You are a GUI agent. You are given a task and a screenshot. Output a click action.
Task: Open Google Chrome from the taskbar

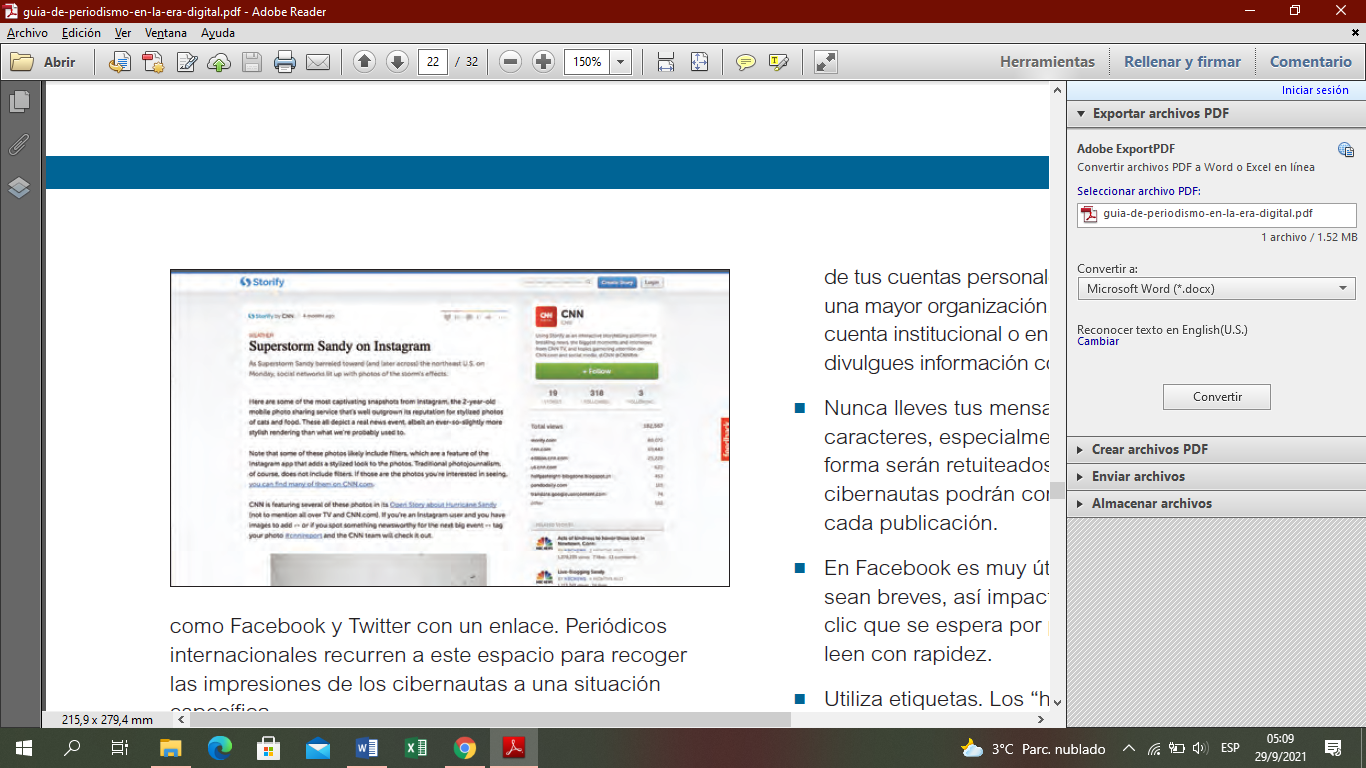click(x=465, y=748)
